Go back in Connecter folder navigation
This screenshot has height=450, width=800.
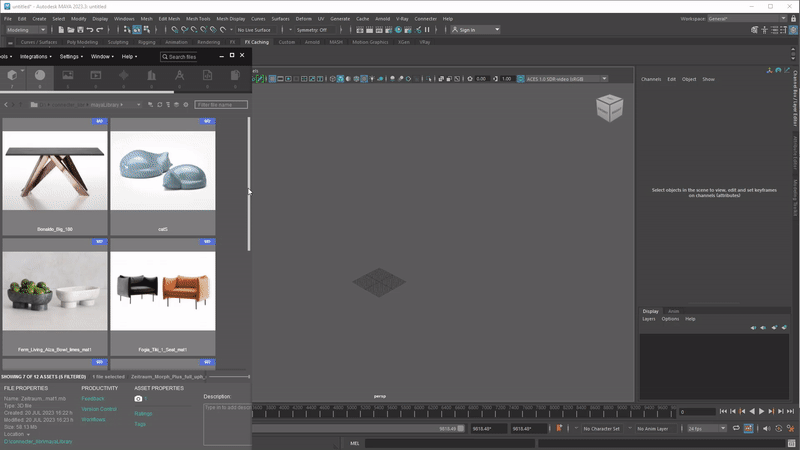click(6, 105)
